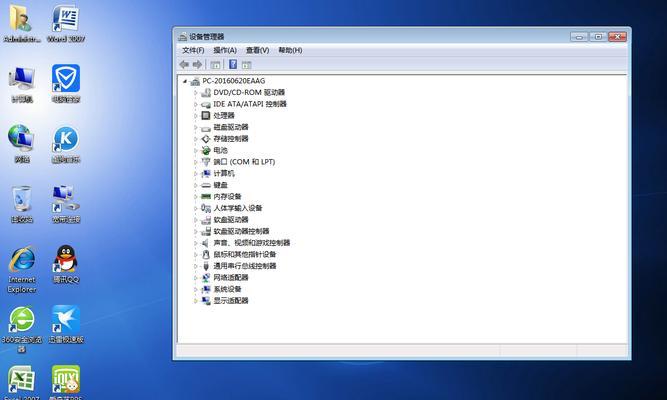The width and height of the screenshot is (667, 400).
Task: Open the 查看(V) menu
Action: pos(257,50)
